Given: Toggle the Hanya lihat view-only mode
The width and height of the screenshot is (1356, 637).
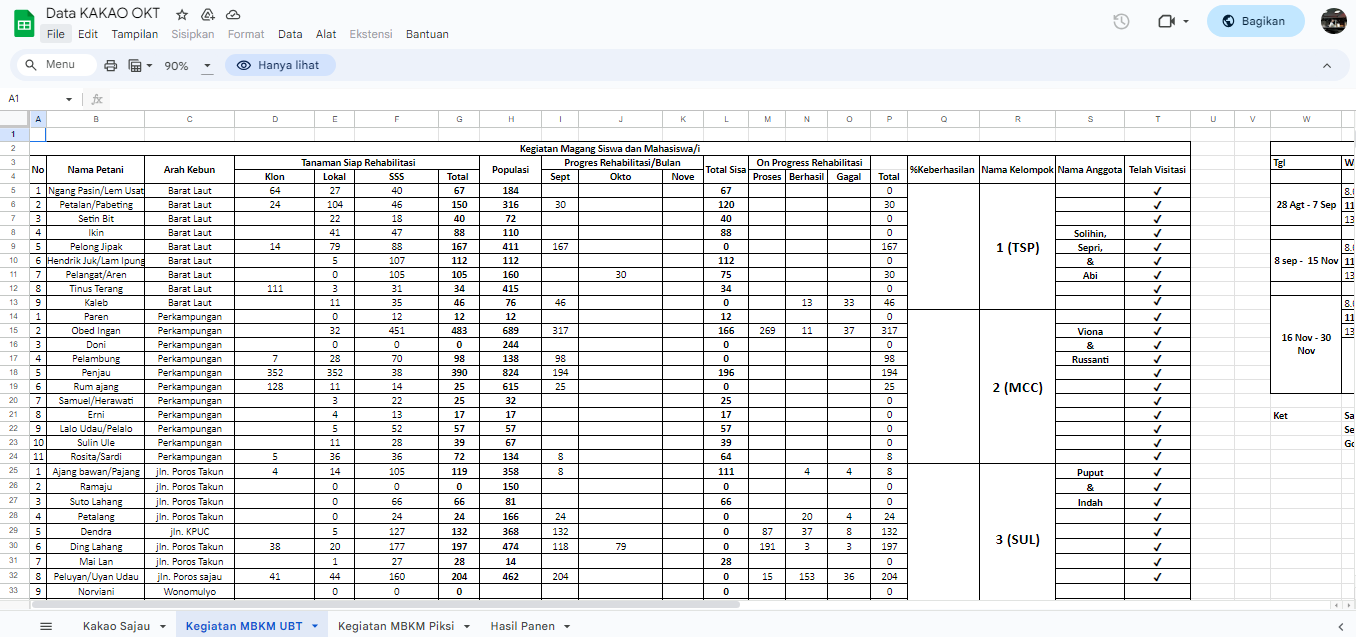Looking at the screenshot, I should click(x=280, y=65).
